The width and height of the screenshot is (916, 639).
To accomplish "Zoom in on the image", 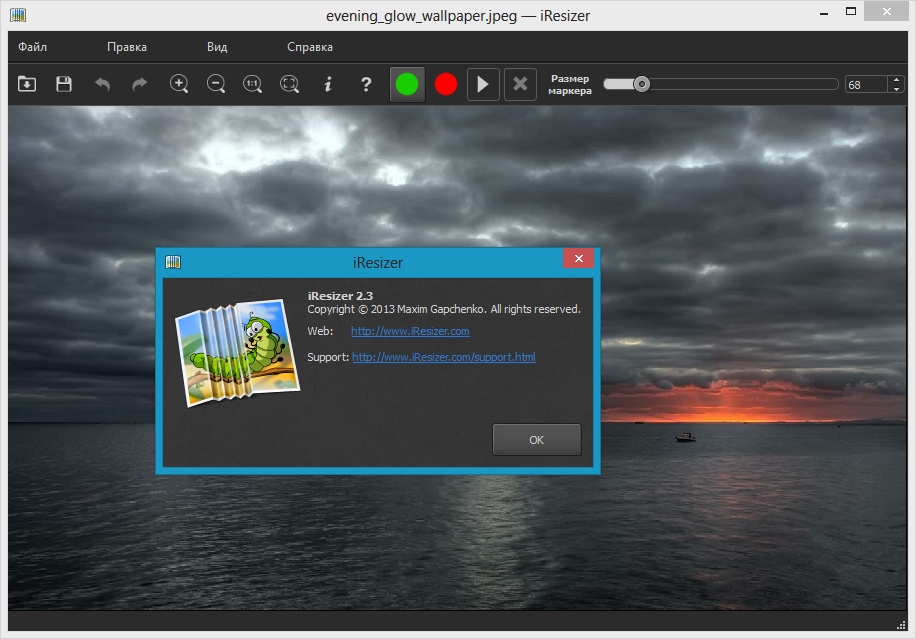I will (x=179, y=84).
